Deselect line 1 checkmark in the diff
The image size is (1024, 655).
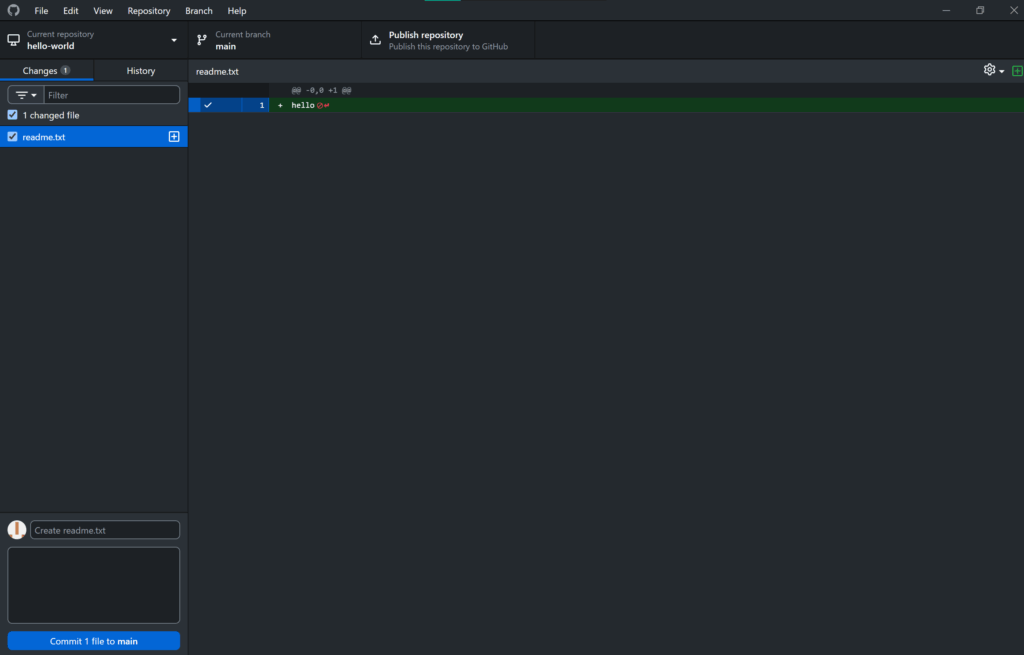[x=208, y=105]
